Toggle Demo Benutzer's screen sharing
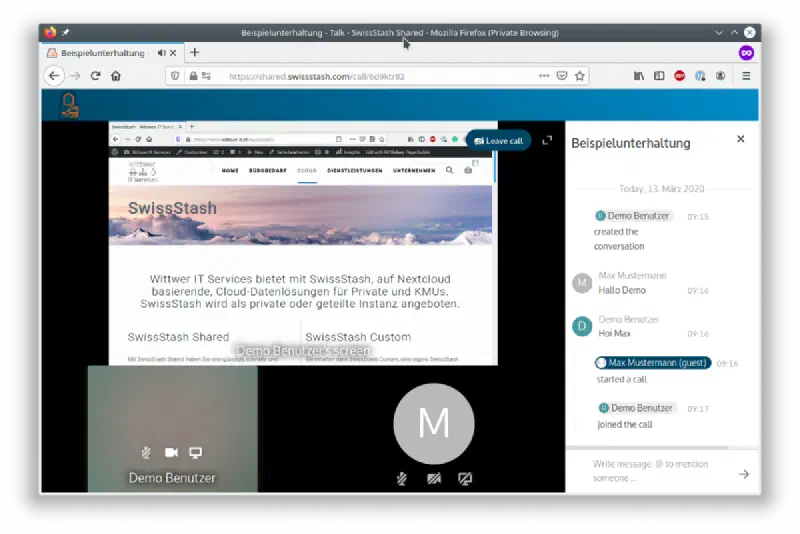This screenshot has width=800, height=534. 195,452
